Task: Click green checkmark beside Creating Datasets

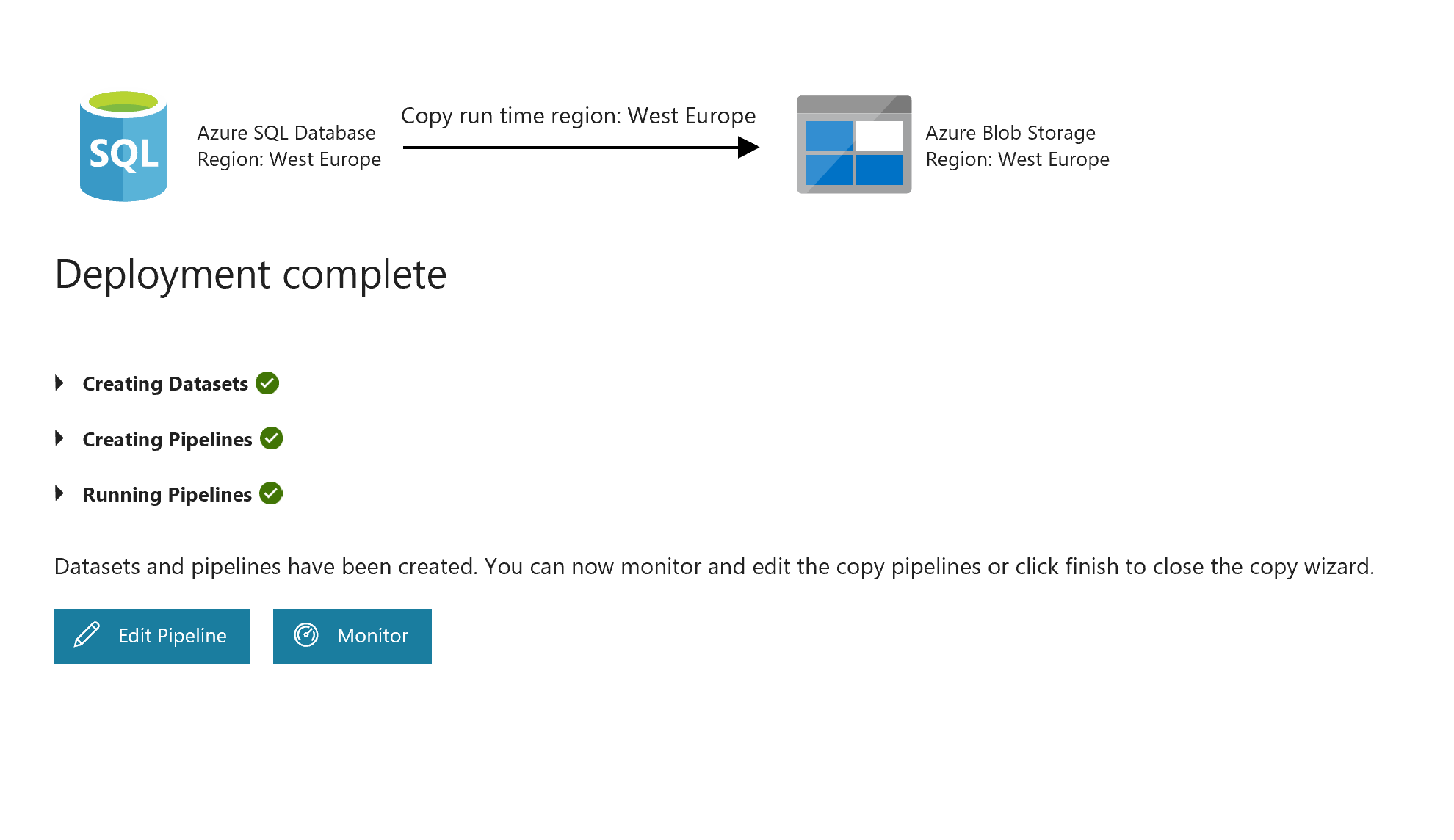Action: tap(267, 383)
